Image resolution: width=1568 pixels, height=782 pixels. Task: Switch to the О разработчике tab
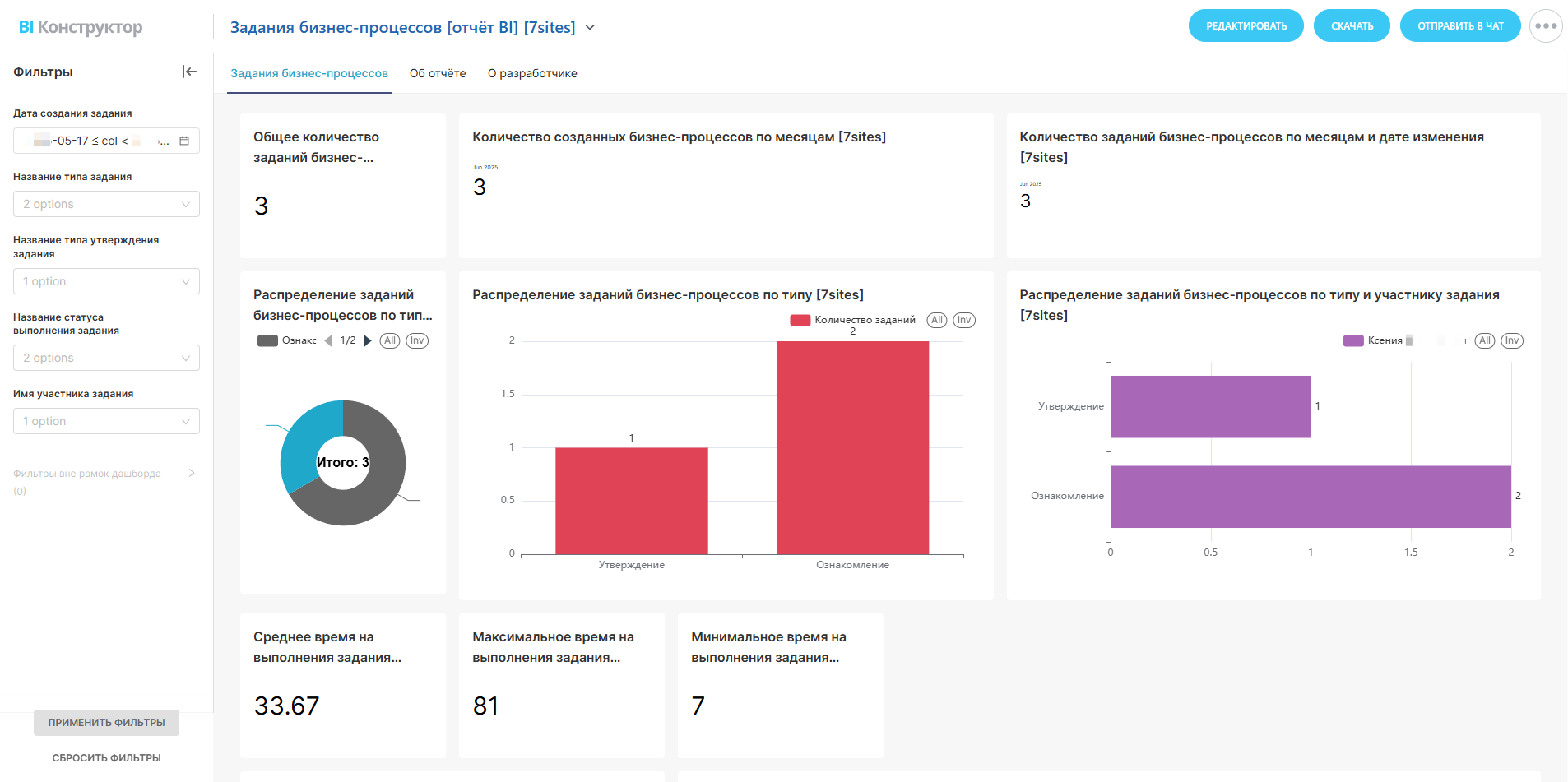(x=532, y=73)
